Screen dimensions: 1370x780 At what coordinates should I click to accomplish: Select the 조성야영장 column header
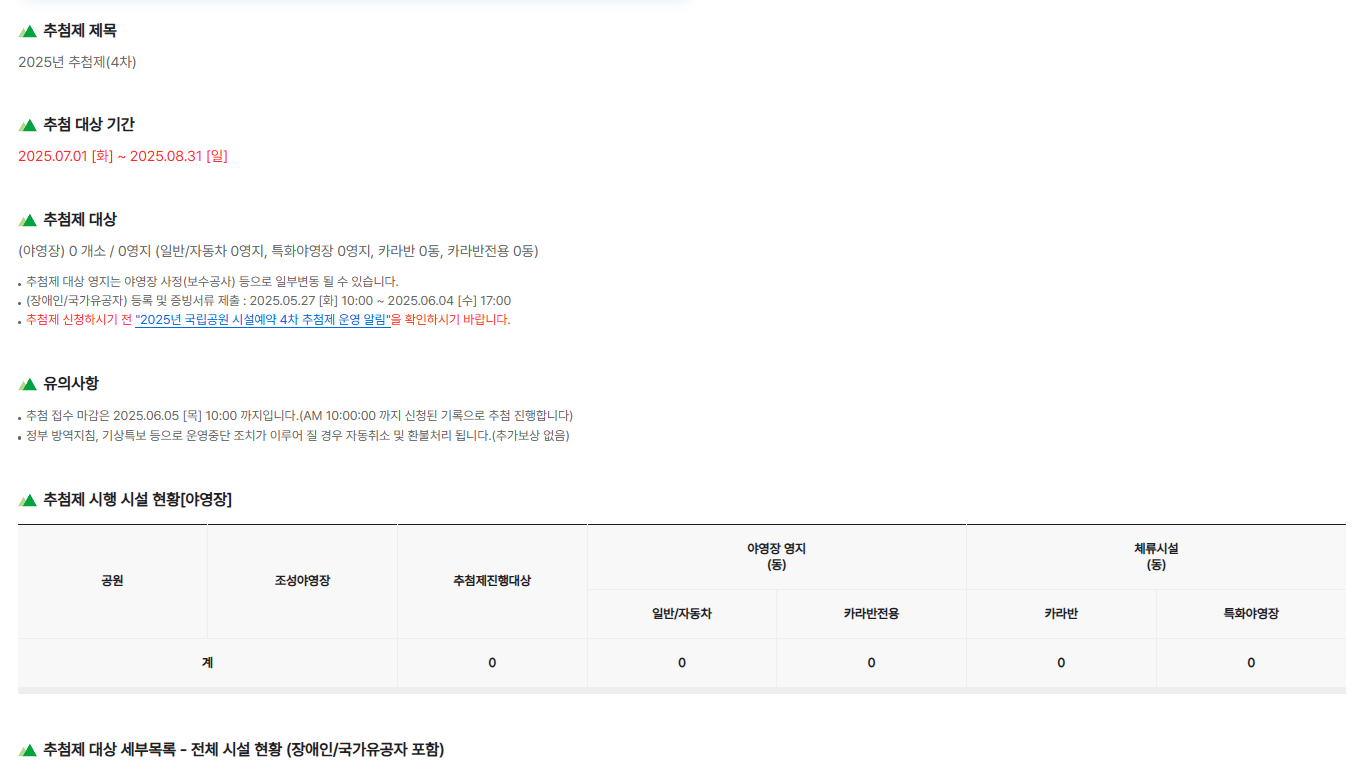click(301, 581)
